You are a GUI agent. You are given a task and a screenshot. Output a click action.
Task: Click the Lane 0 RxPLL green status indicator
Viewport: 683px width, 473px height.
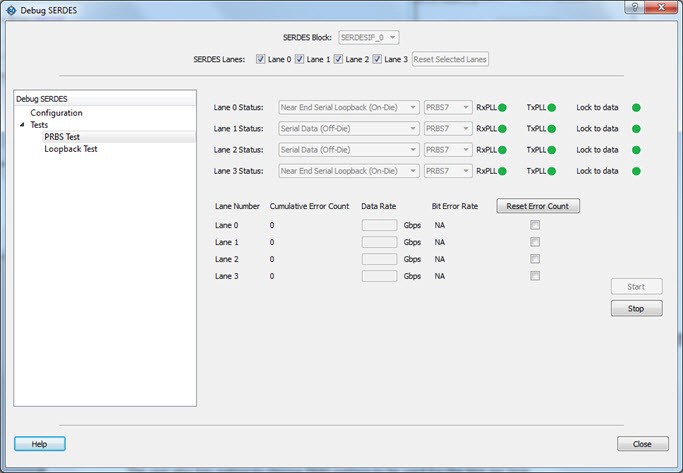click(505, 107)
